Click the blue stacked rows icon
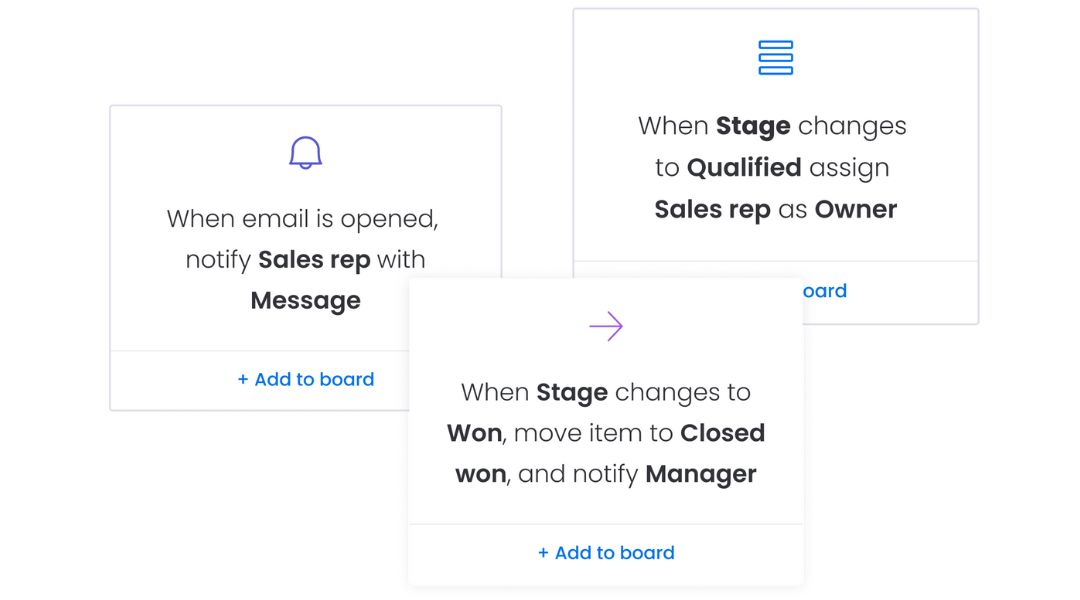1080x600 pixels. coord(775,58)
